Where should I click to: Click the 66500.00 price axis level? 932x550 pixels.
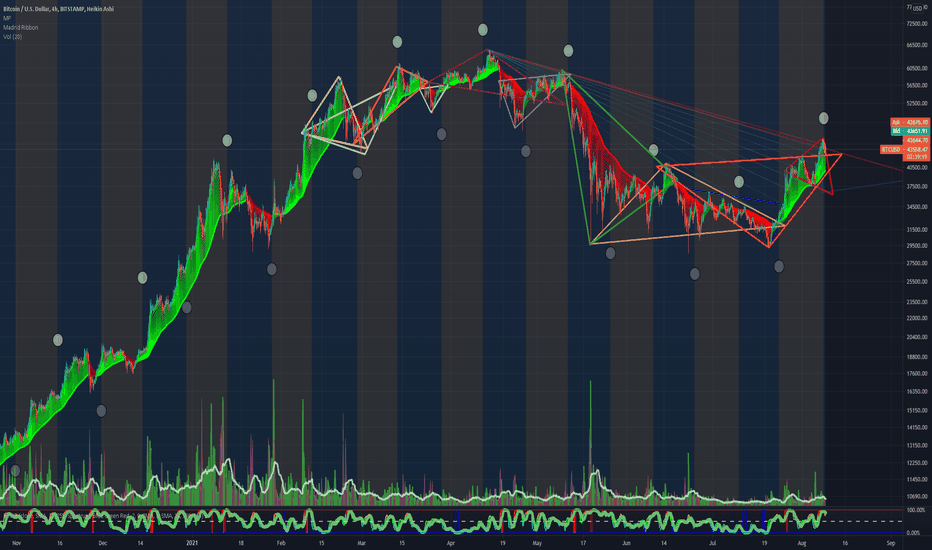coord(918,45)
